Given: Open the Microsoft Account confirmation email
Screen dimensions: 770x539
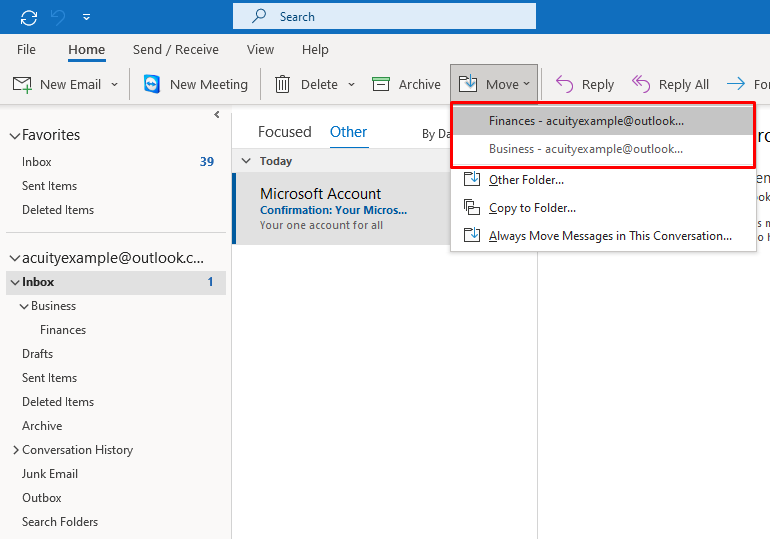Looking at the screenshot, I should 342,209.
